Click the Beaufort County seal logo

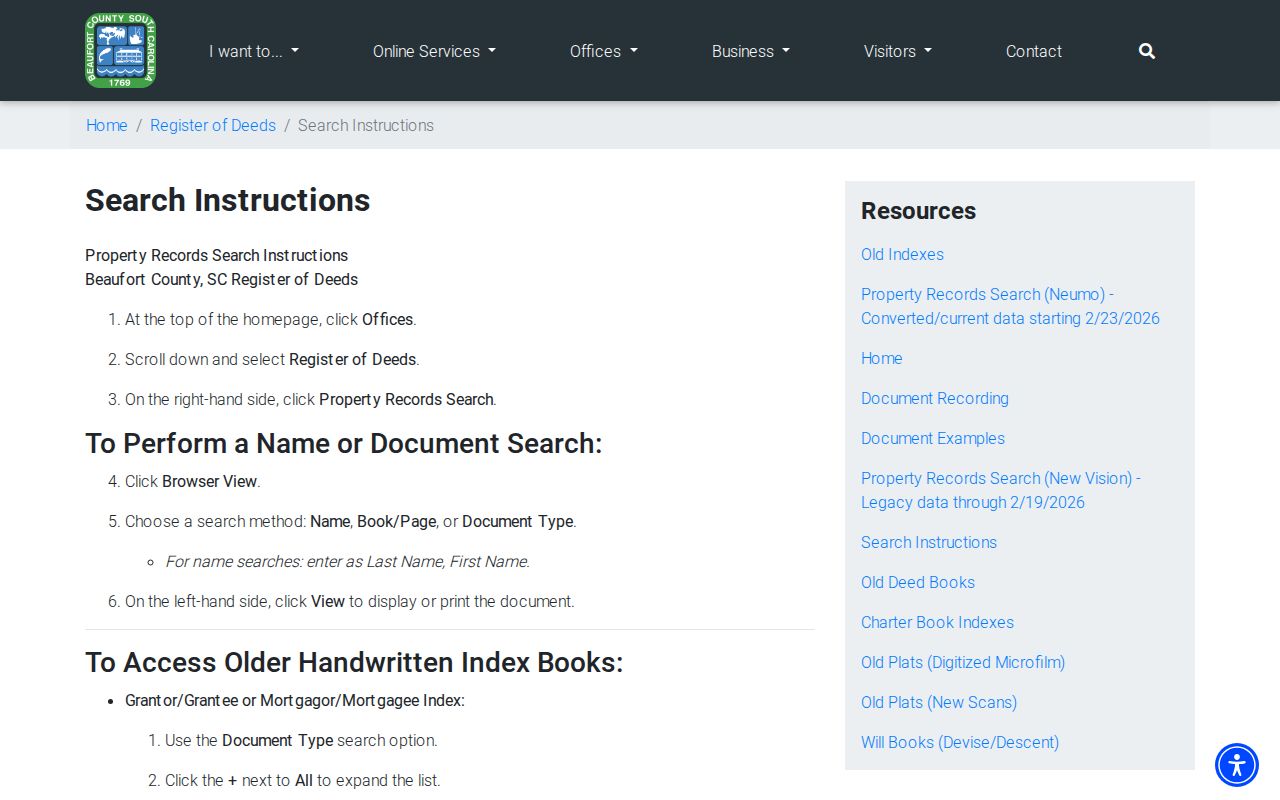coord(121,50)
